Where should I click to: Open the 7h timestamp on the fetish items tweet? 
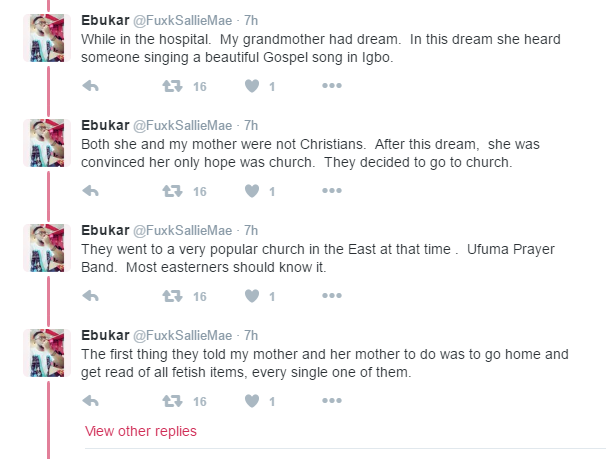click(252, 335)
